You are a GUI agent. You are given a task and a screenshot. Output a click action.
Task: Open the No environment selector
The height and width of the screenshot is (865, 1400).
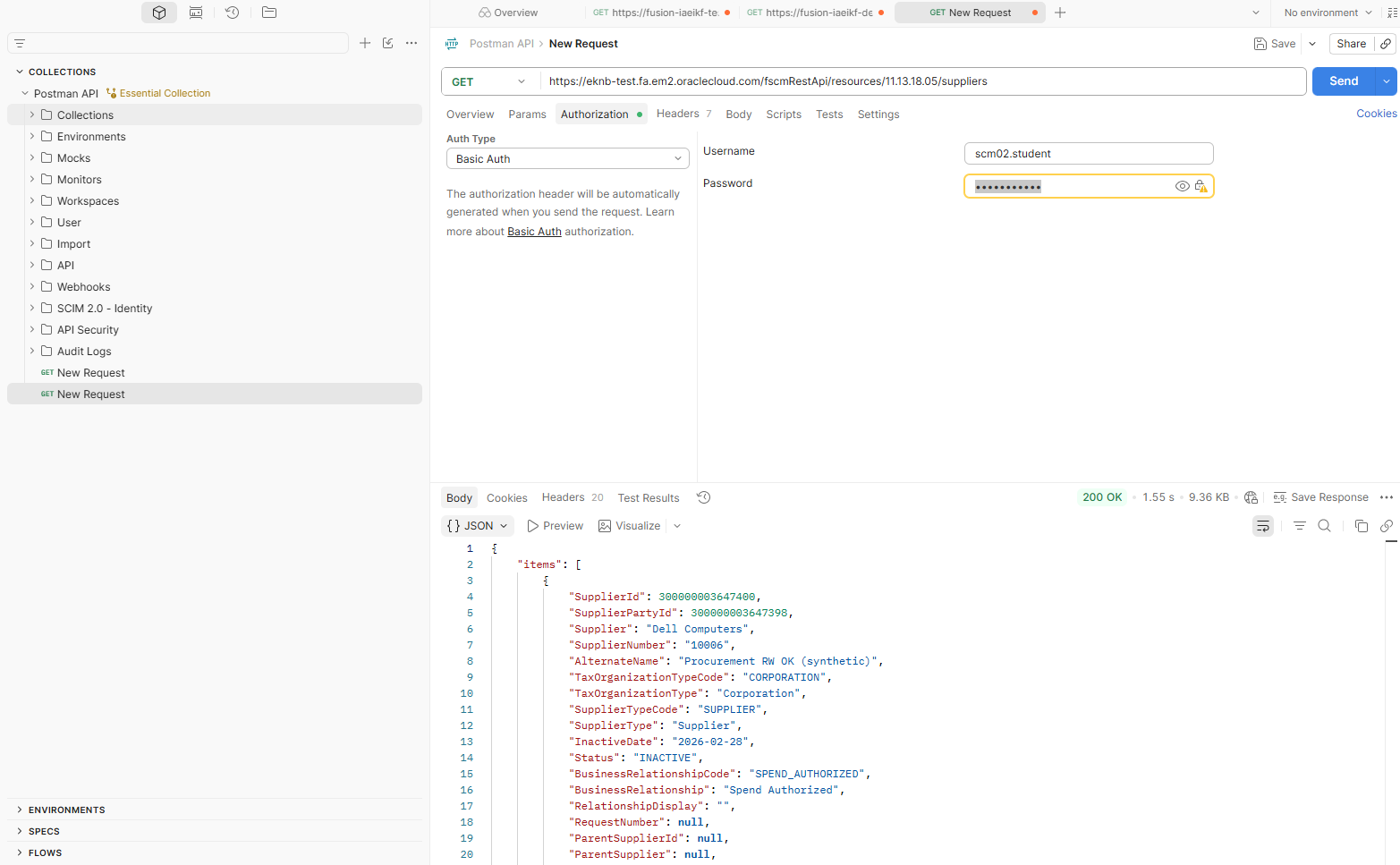click(x=1328, y=13)
